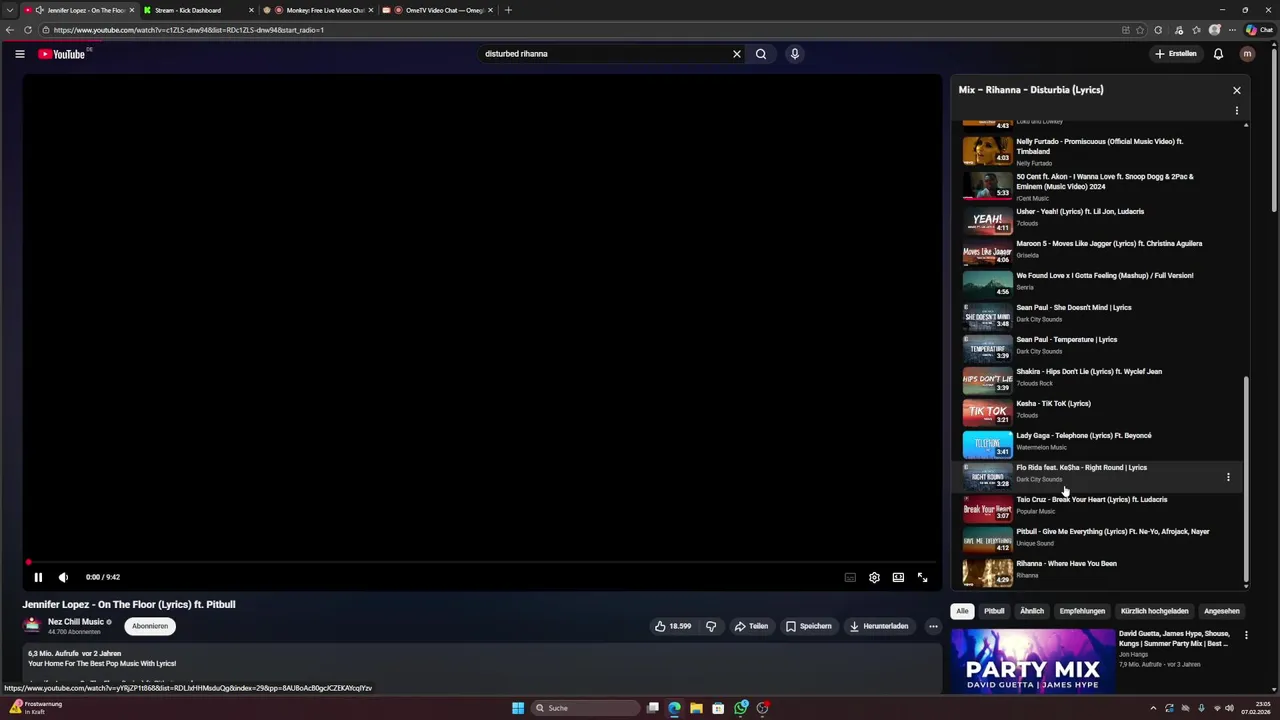Play Lady Gaga - Telephone lyrics
The height and width of the screenshot is (720, 1280).
coord(1100,442)
